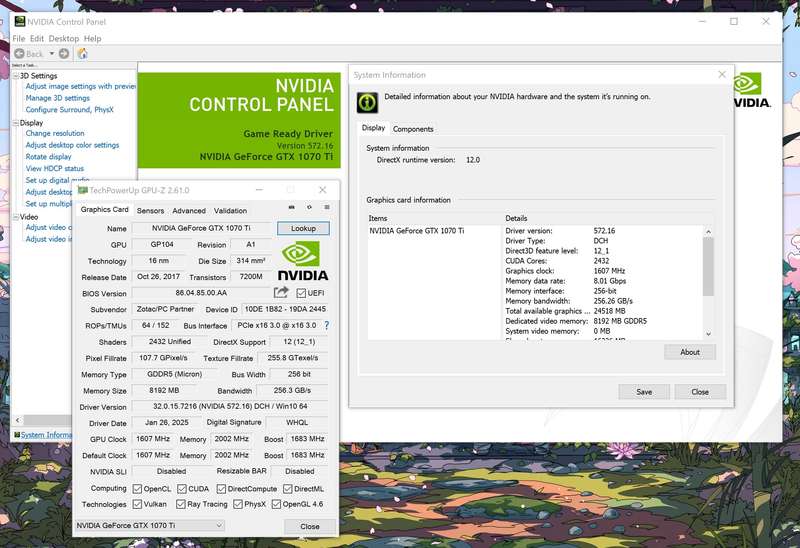Click the Back arrow in NVIDIA Control Panel
The image size is (800, 548).
point(19,54)
